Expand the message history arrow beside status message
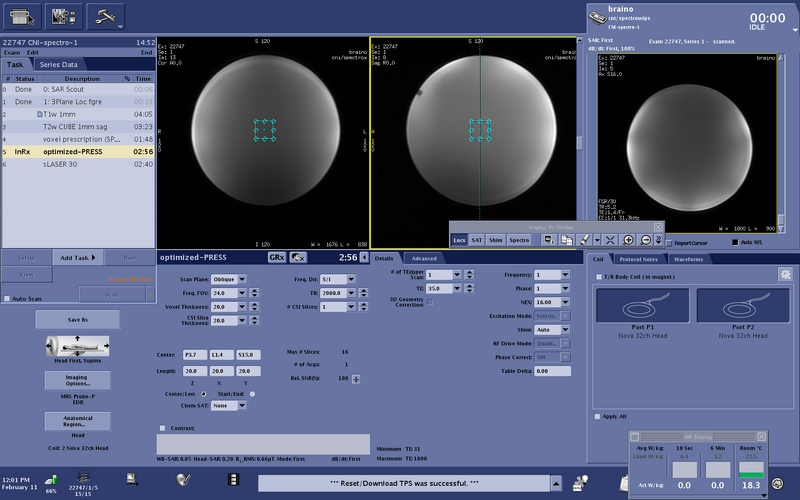Viewport: 800px width, 500px height. [556, 483]
